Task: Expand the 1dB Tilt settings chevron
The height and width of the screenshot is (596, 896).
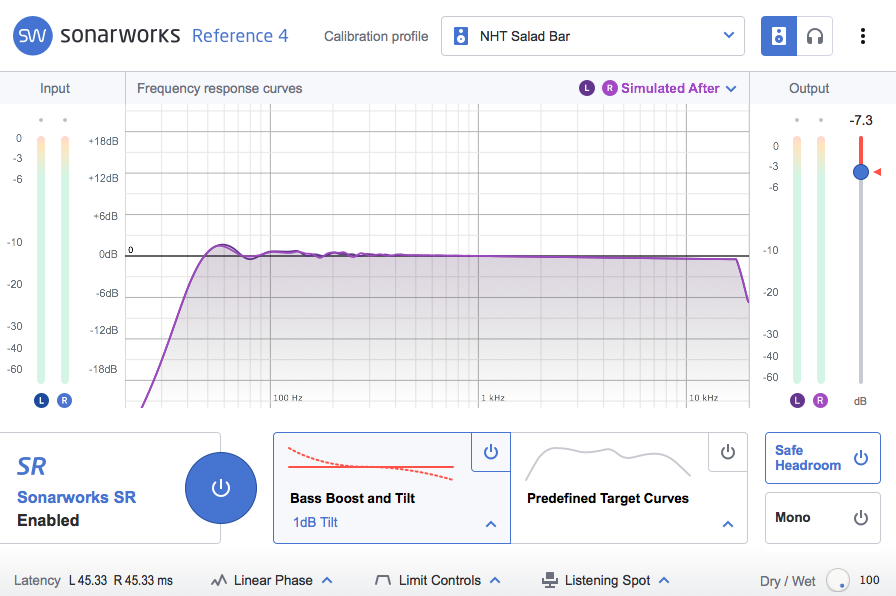Action: pyautogui.click(x=491, y=524)
